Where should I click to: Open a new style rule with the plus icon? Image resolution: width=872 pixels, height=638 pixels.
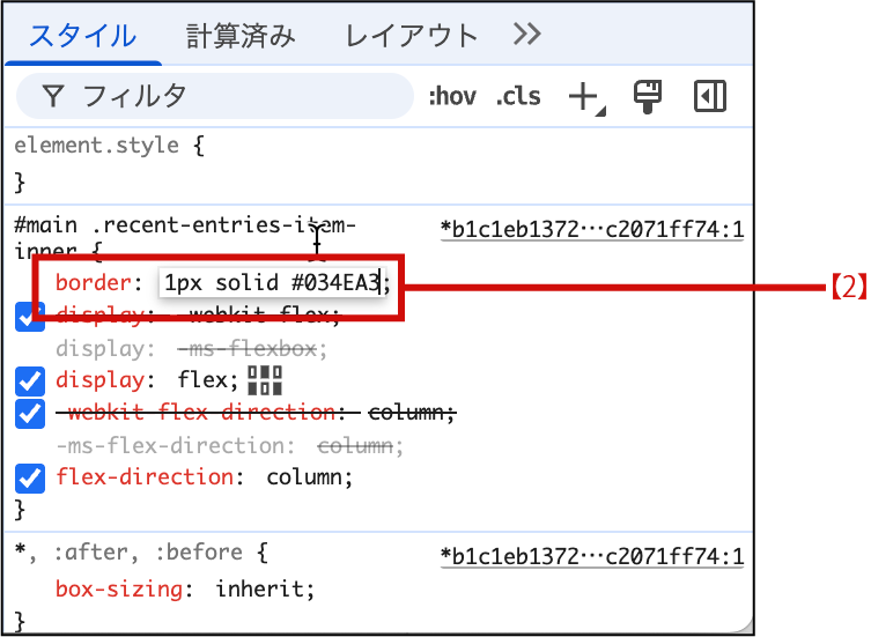[x=585, y=96]
